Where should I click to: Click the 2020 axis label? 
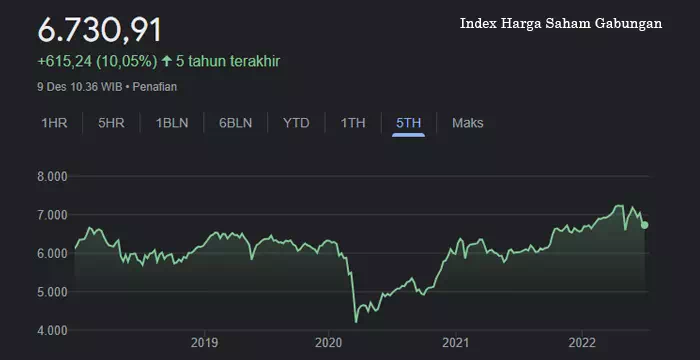(x=329, y=343)
